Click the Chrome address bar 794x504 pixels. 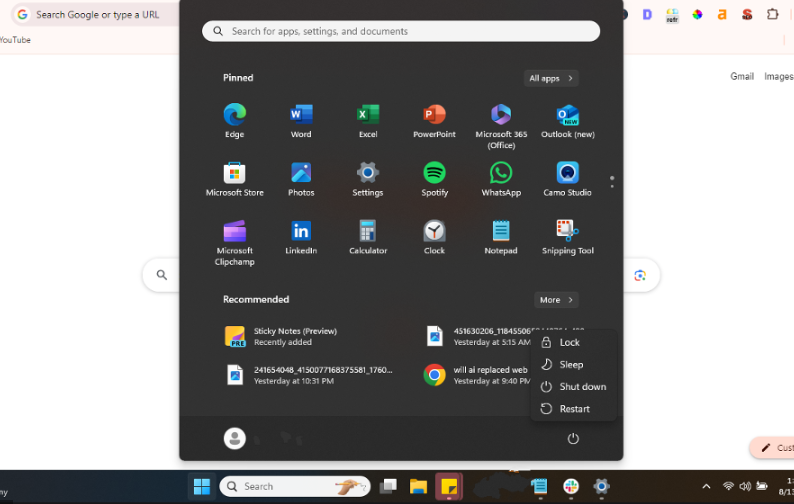(x=96, y=15)
